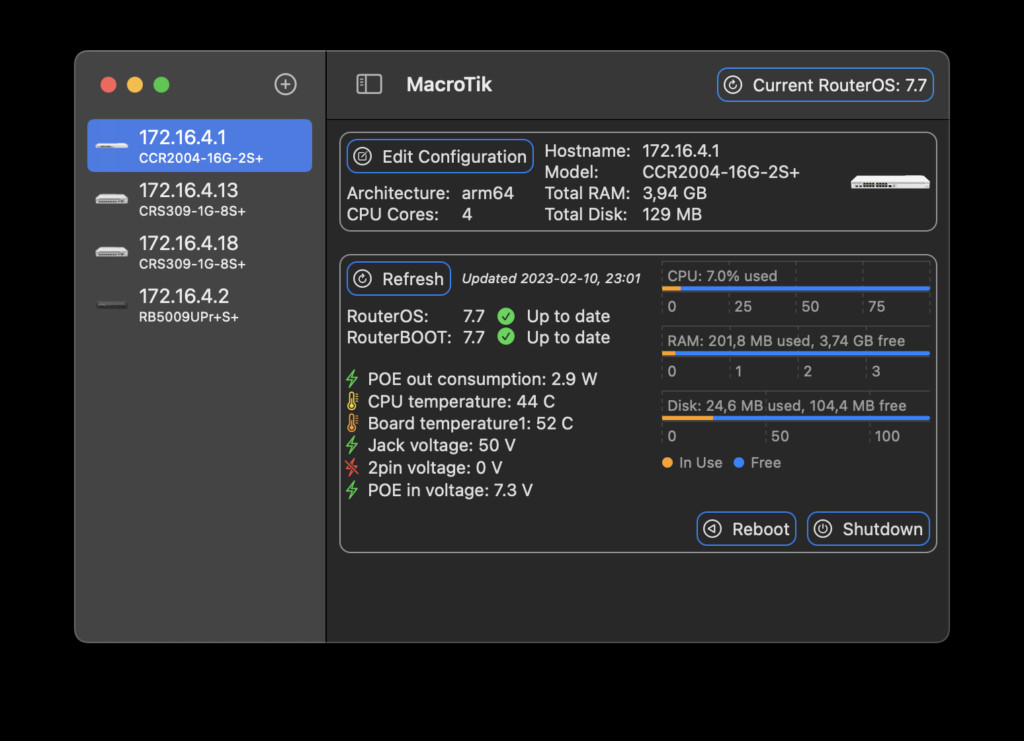Click the router device image thumbnail
The width and height of the screenshot is (1024, 741).
(889, 182)
